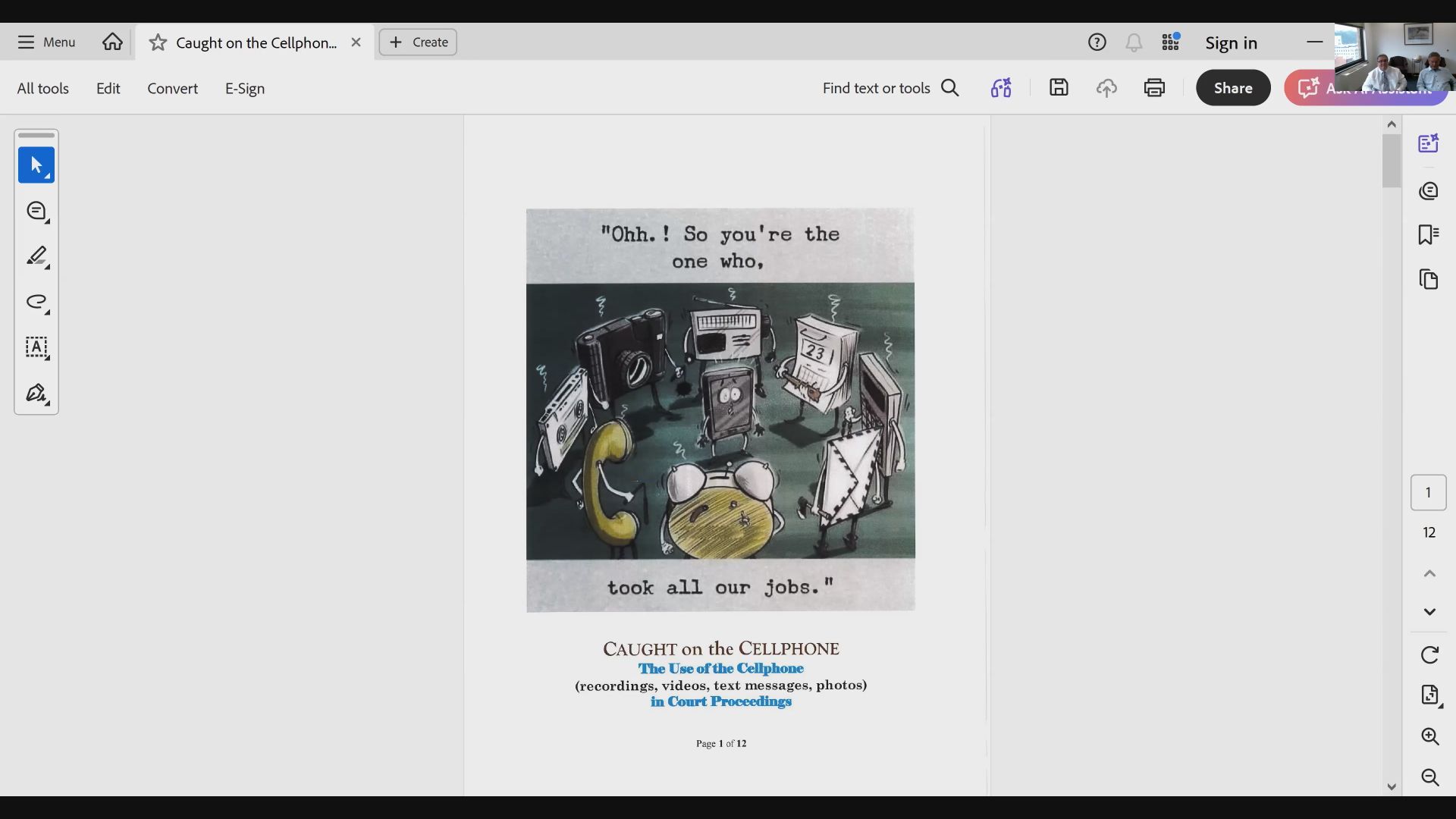Open the notifications bell

(x=1134, y=42)
